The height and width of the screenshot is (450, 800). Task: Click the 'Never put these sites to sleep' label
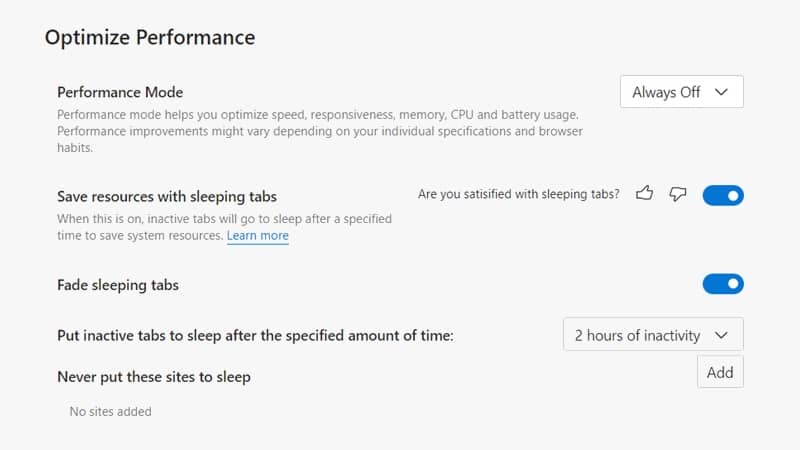click(x=154, y=377)
